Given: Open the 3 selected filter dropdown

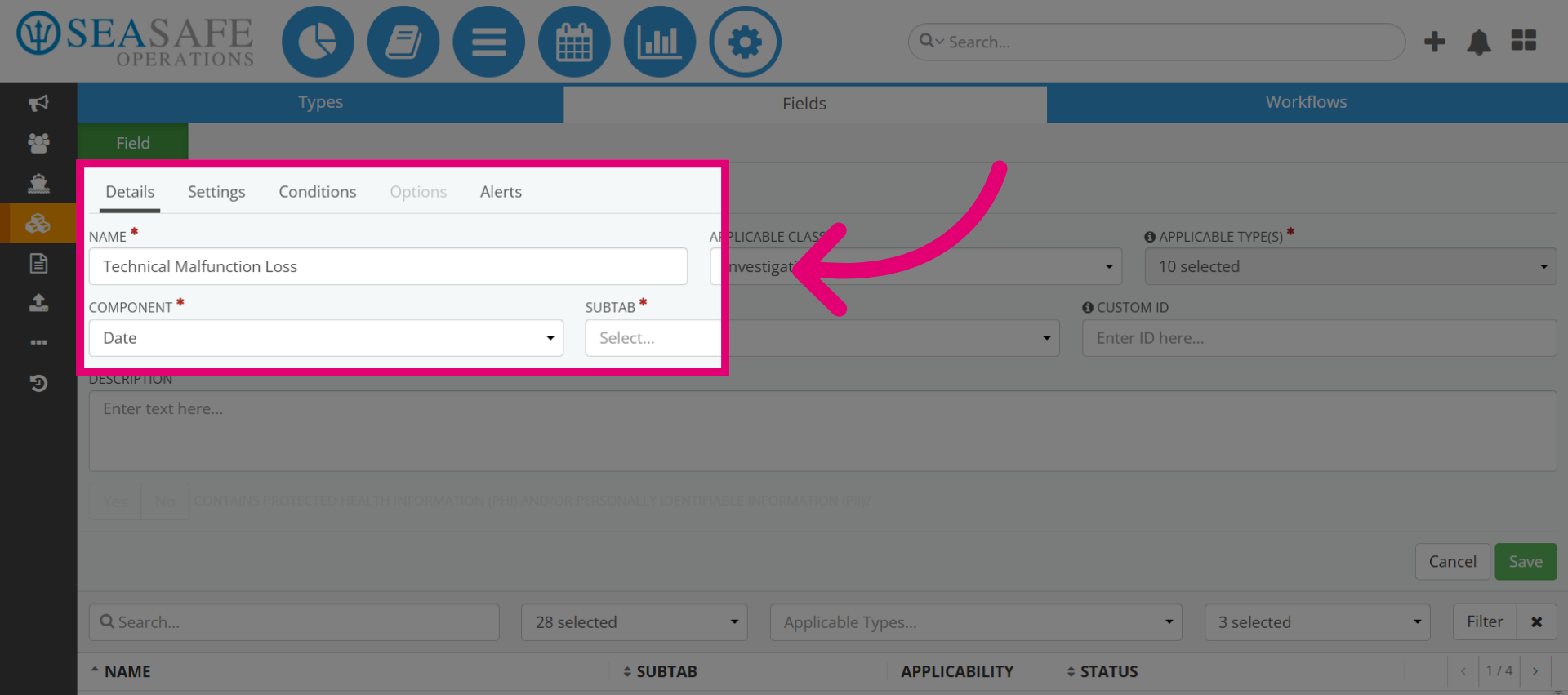Looking at the screenshot, I should 1317,622.
